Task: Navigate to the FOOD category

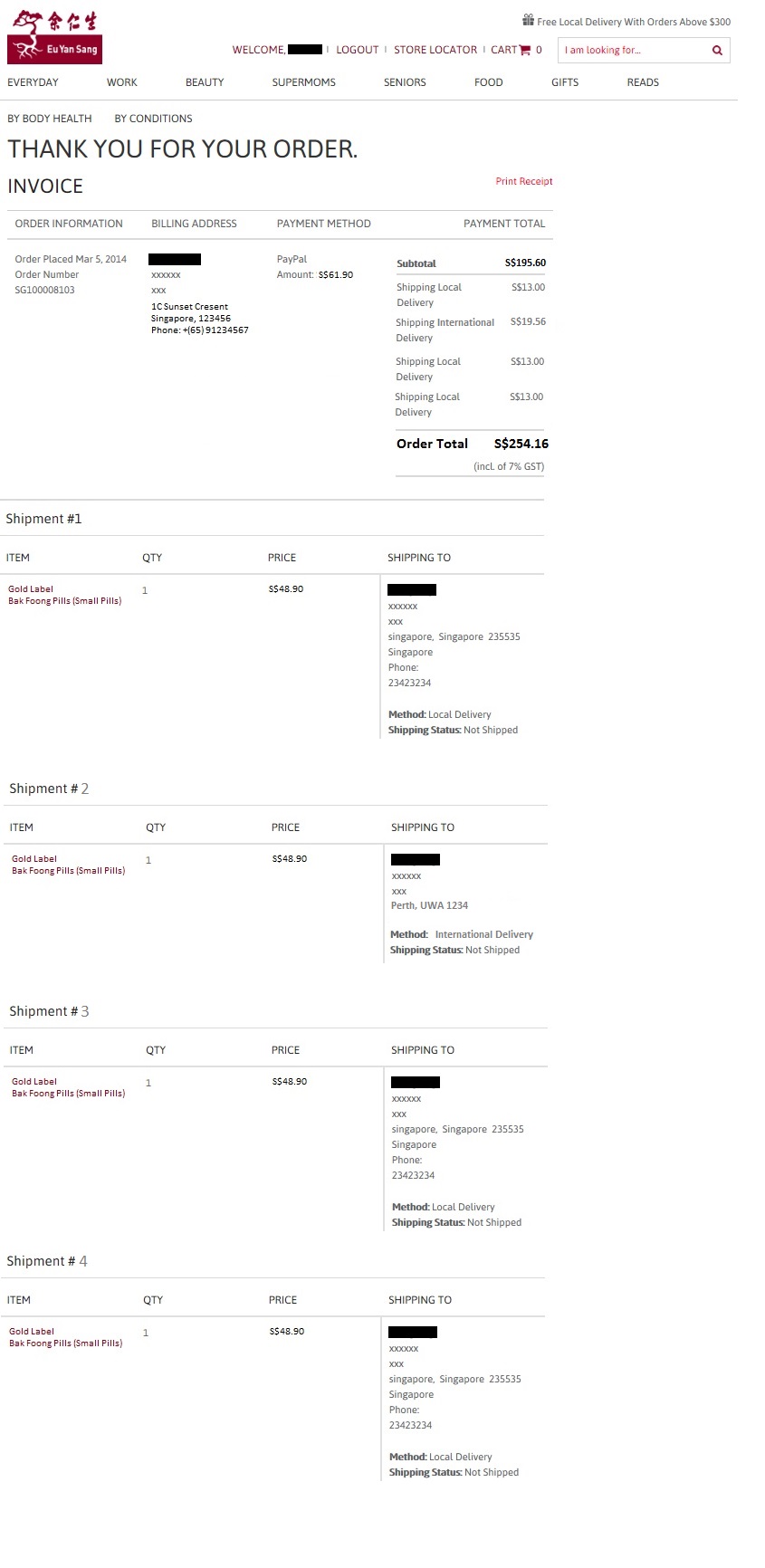Action: [489, 82]
